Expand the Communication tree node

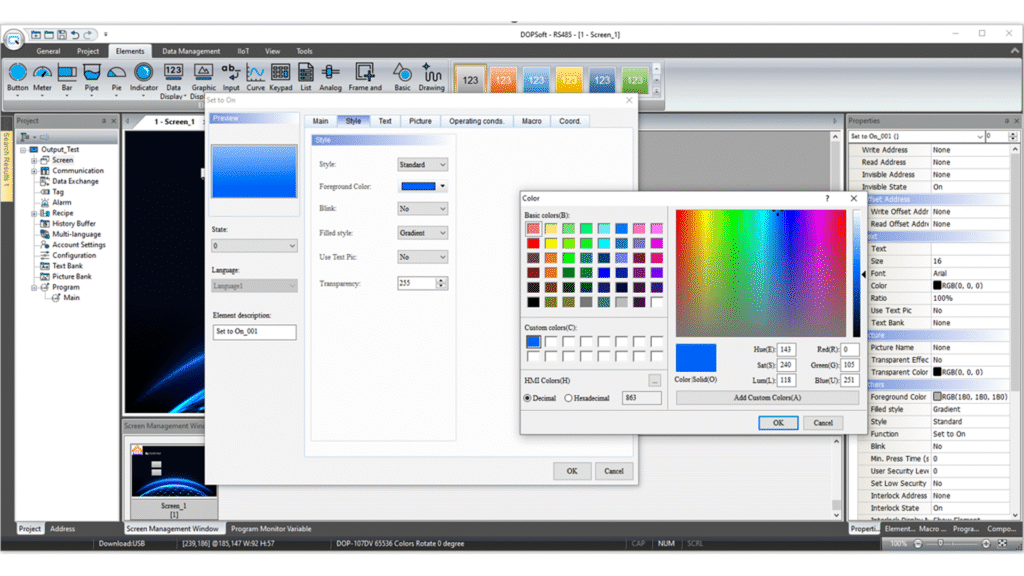pos(34,171)
